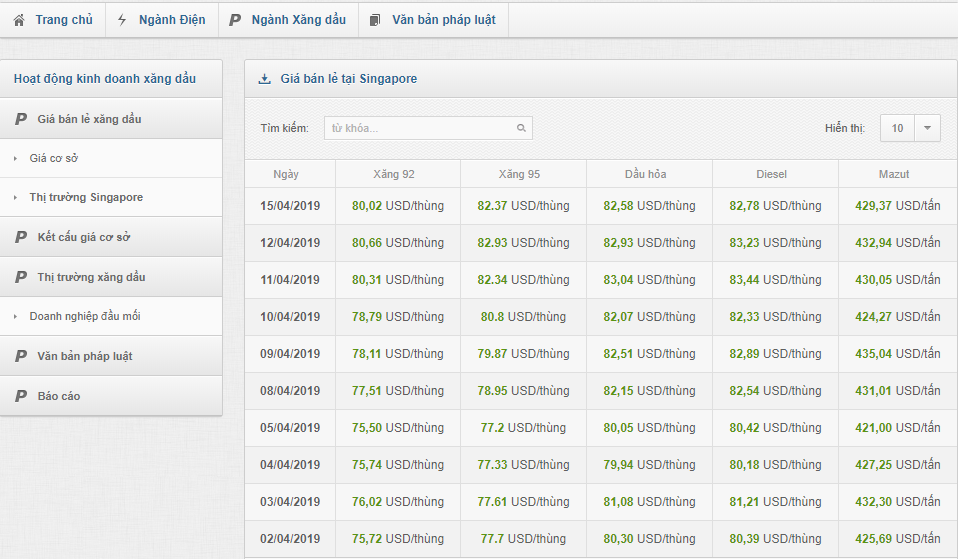Sort by the Mazut column header

coord(894,175)
